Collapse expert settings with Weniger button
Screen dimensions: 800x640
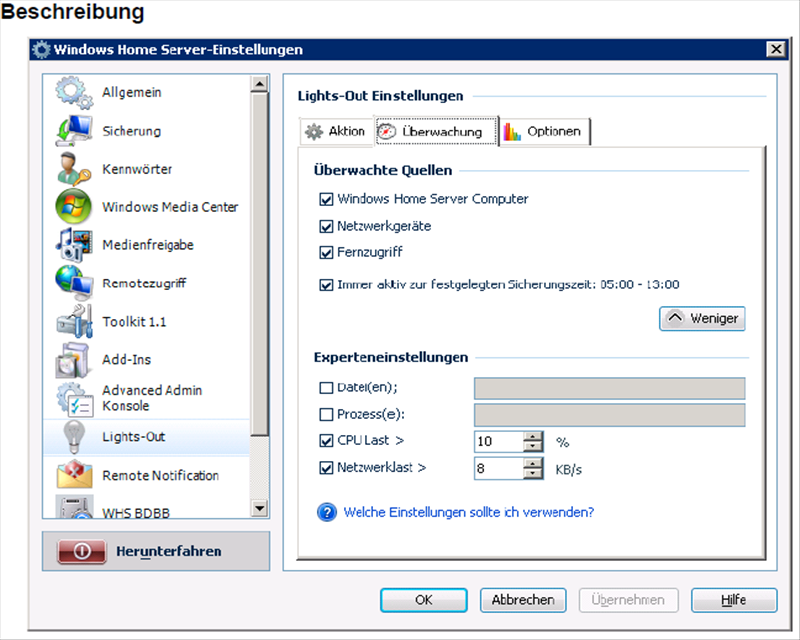[x=702, y=318]
